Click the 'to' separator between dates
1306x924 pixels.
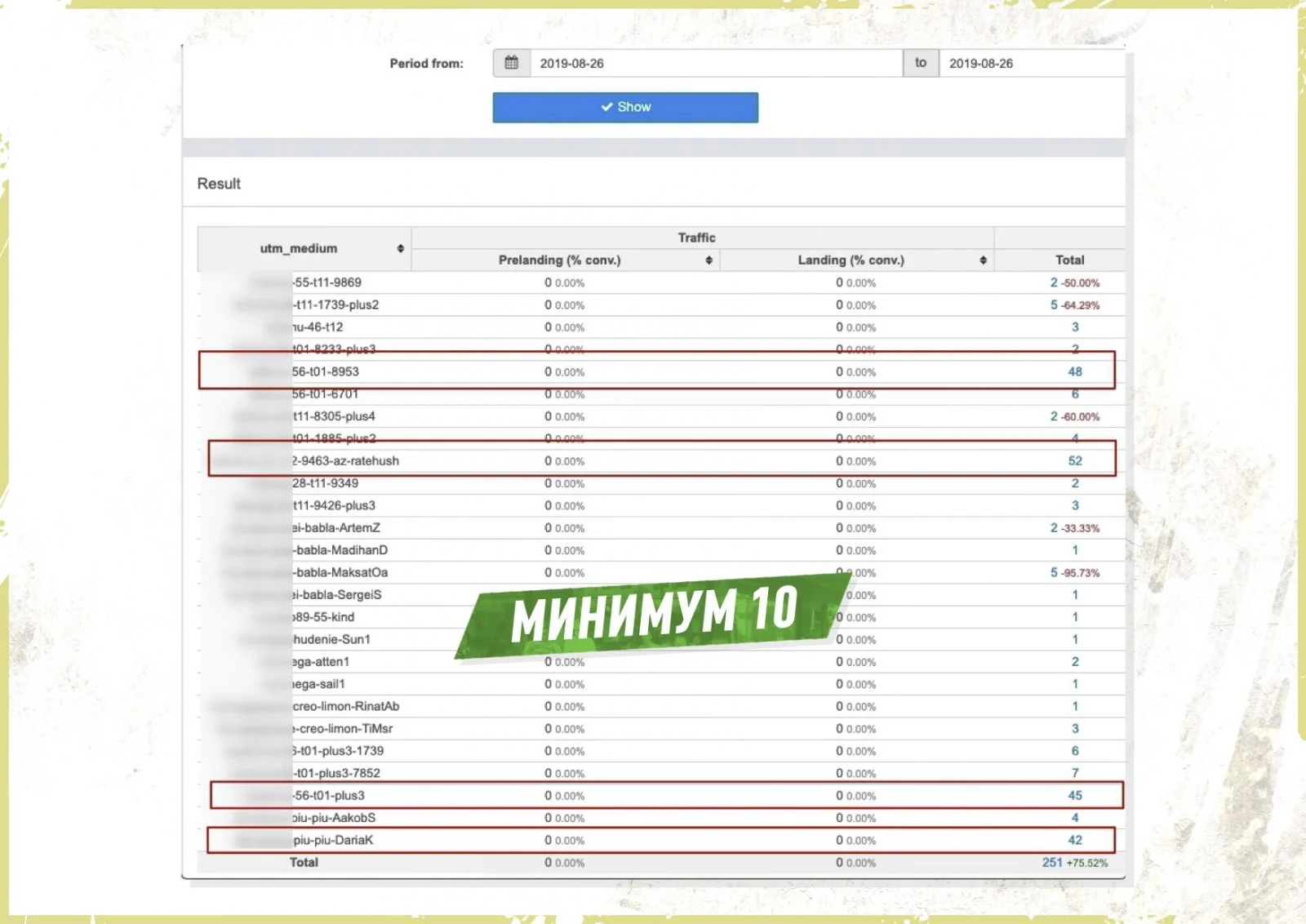coord(921,63)
